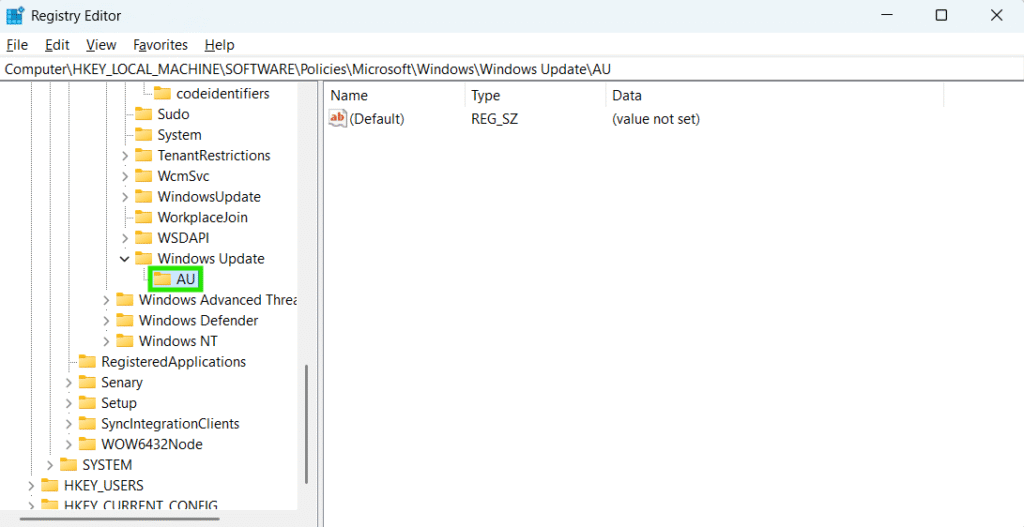This screenshot has width=1024, height=527.
Task: Expand the Windows NT key
Action: coord(106,341)
